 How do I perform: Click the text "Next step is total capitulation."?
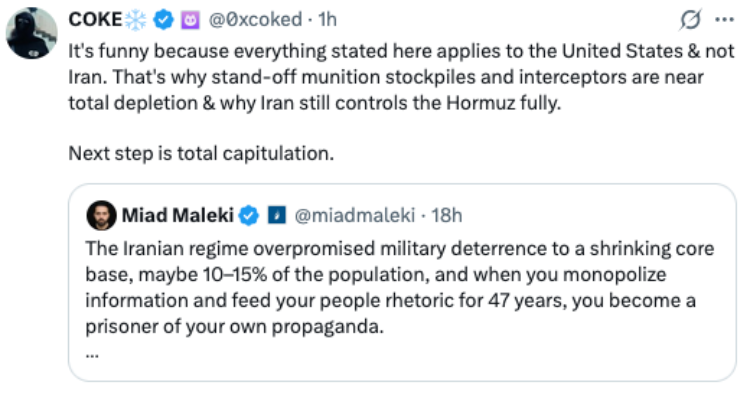click(x=201, y=154)
